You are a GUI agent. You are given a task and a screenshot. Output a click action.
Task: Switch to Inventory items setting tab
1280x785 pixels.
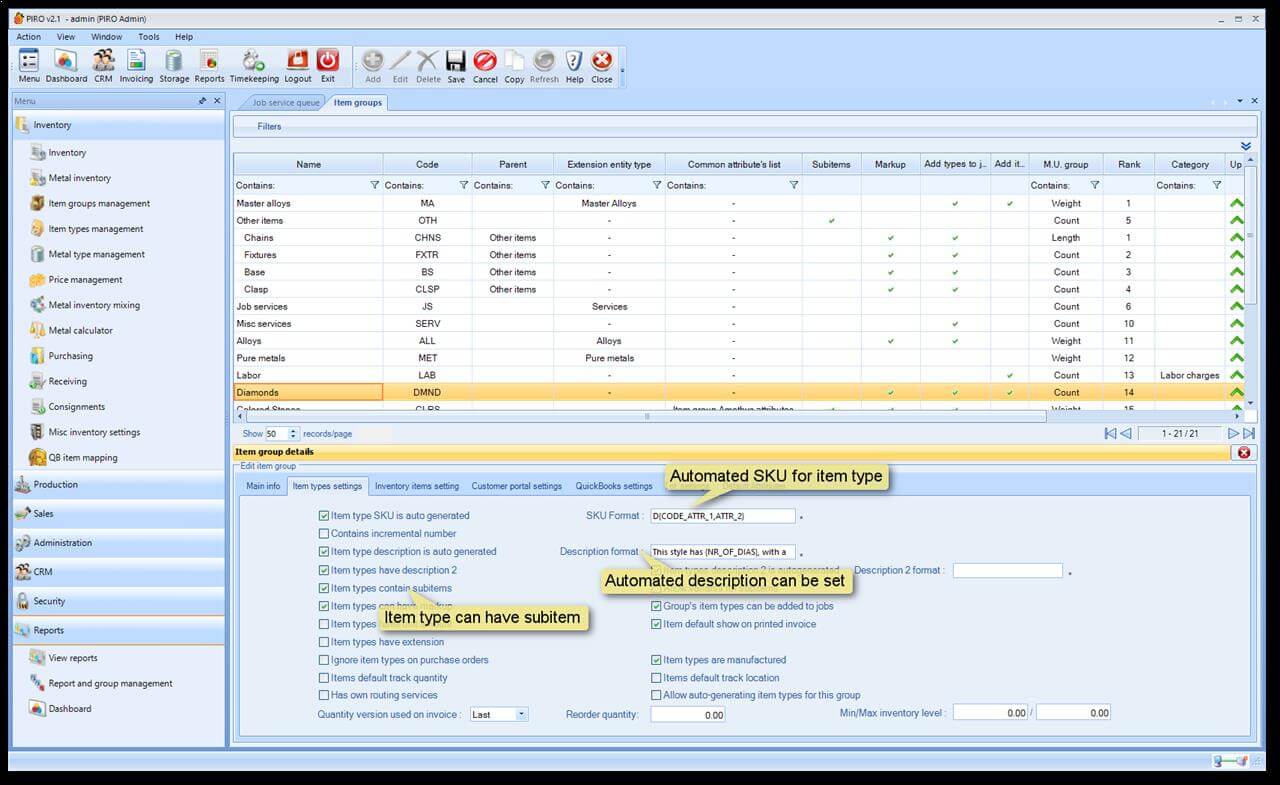point(417,486)
